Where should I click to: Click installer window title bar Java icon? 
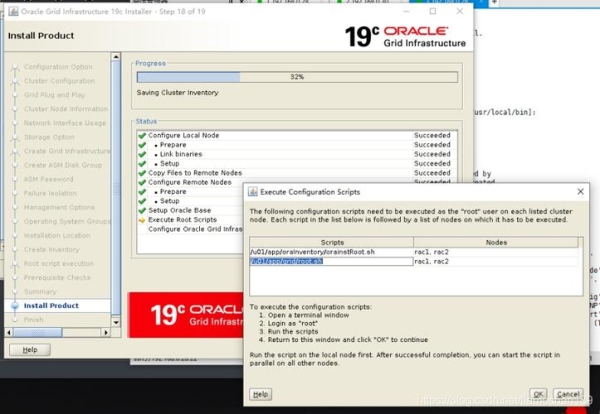click(13, 11)
